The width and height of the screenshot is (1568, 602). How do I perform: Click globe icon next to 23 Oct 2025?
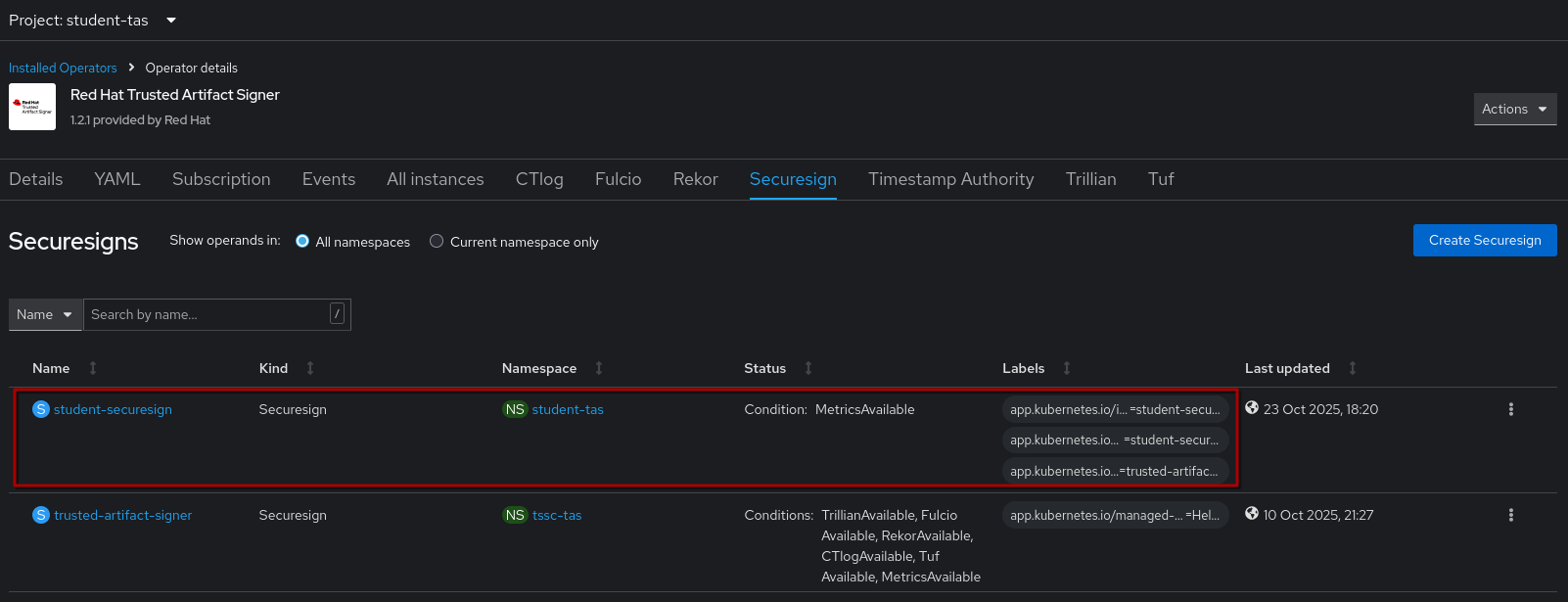click(1252, 408)
